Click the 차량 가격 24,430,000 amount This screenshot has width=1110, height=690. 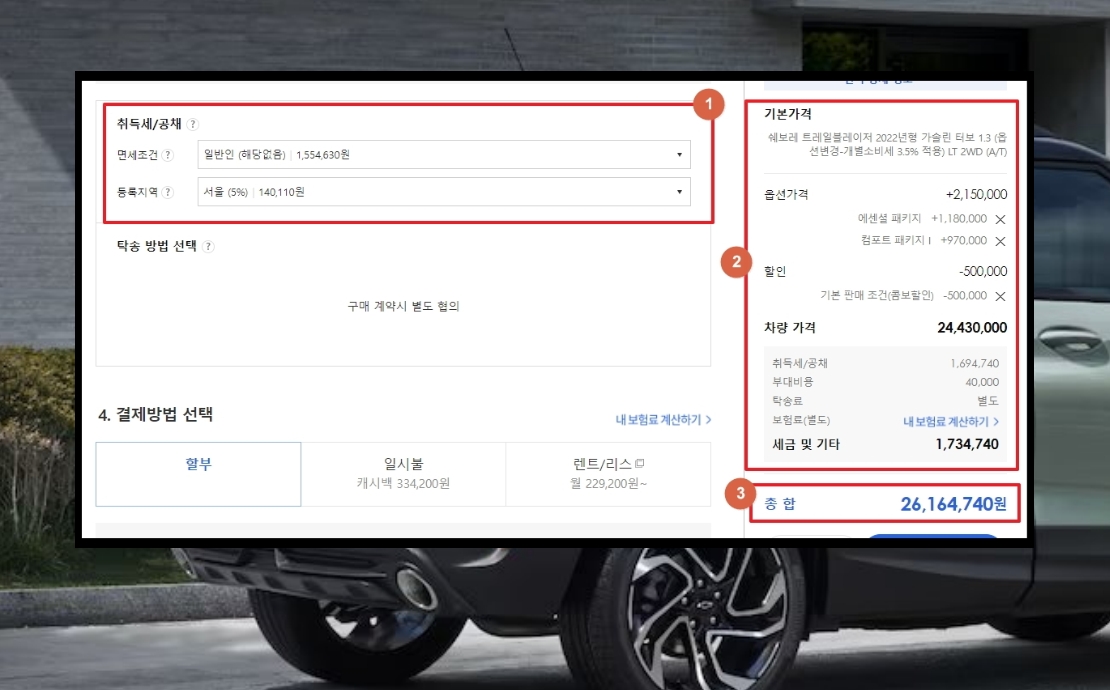[x=972, y=328]
